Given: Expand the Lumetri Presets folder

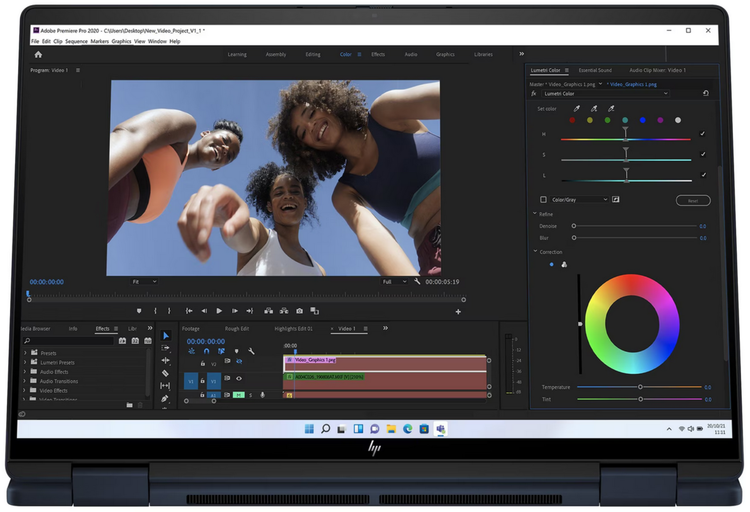Looking at the screenshot, I should click(x=25, y=362).
